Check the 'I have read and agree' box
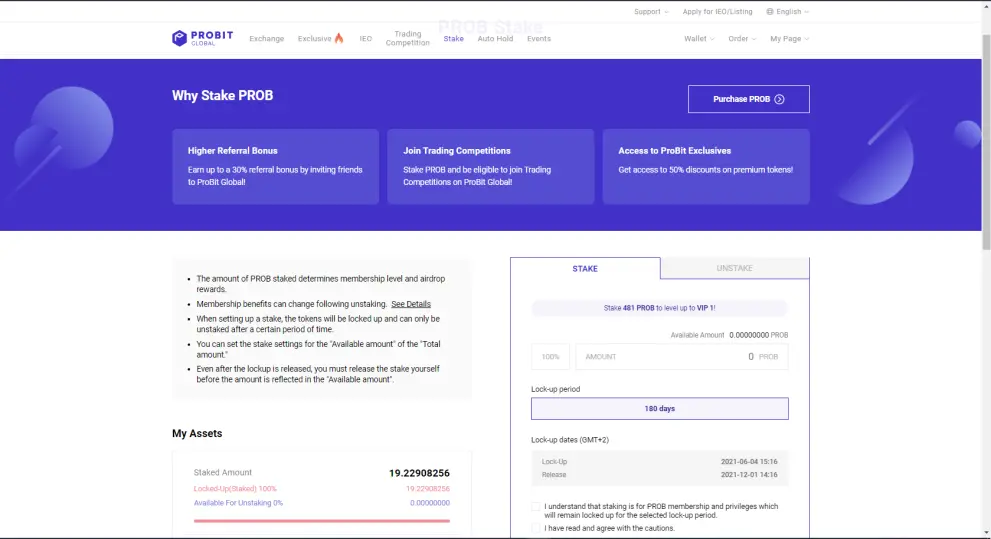The image size is (991, 539). point(536,528)
